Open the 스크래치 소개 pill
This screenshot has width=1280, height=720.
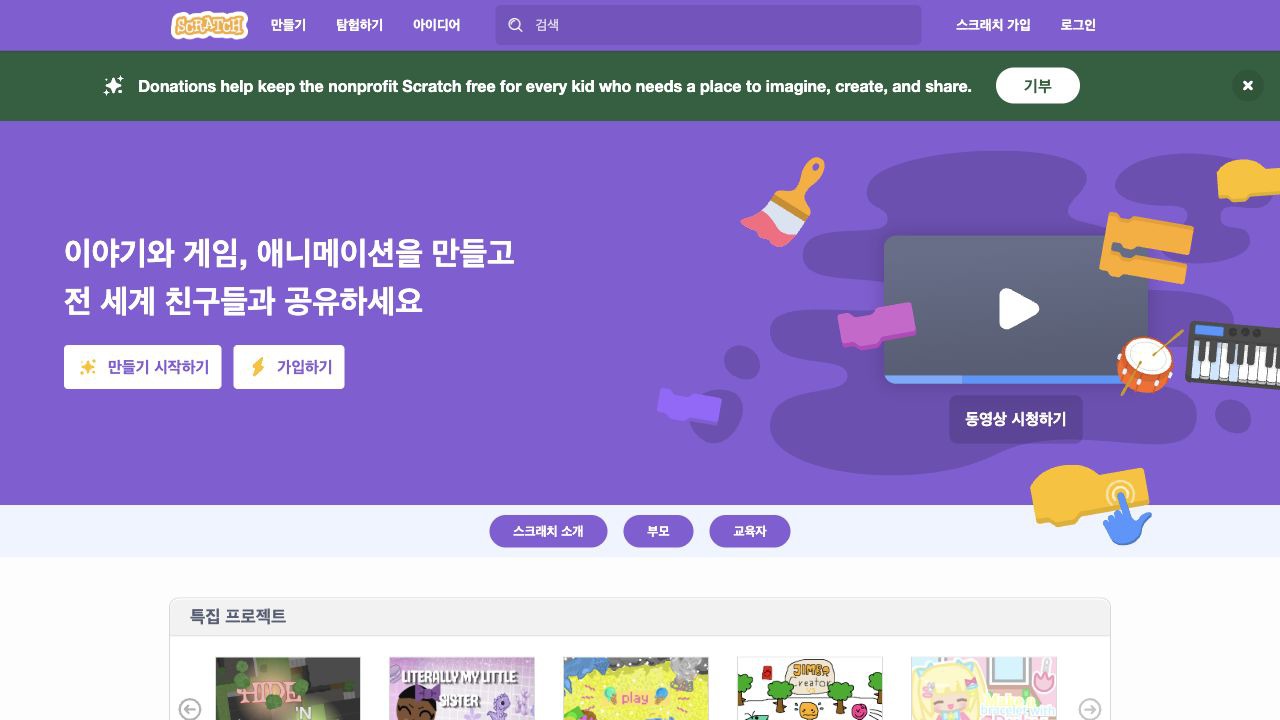[548, 531]
